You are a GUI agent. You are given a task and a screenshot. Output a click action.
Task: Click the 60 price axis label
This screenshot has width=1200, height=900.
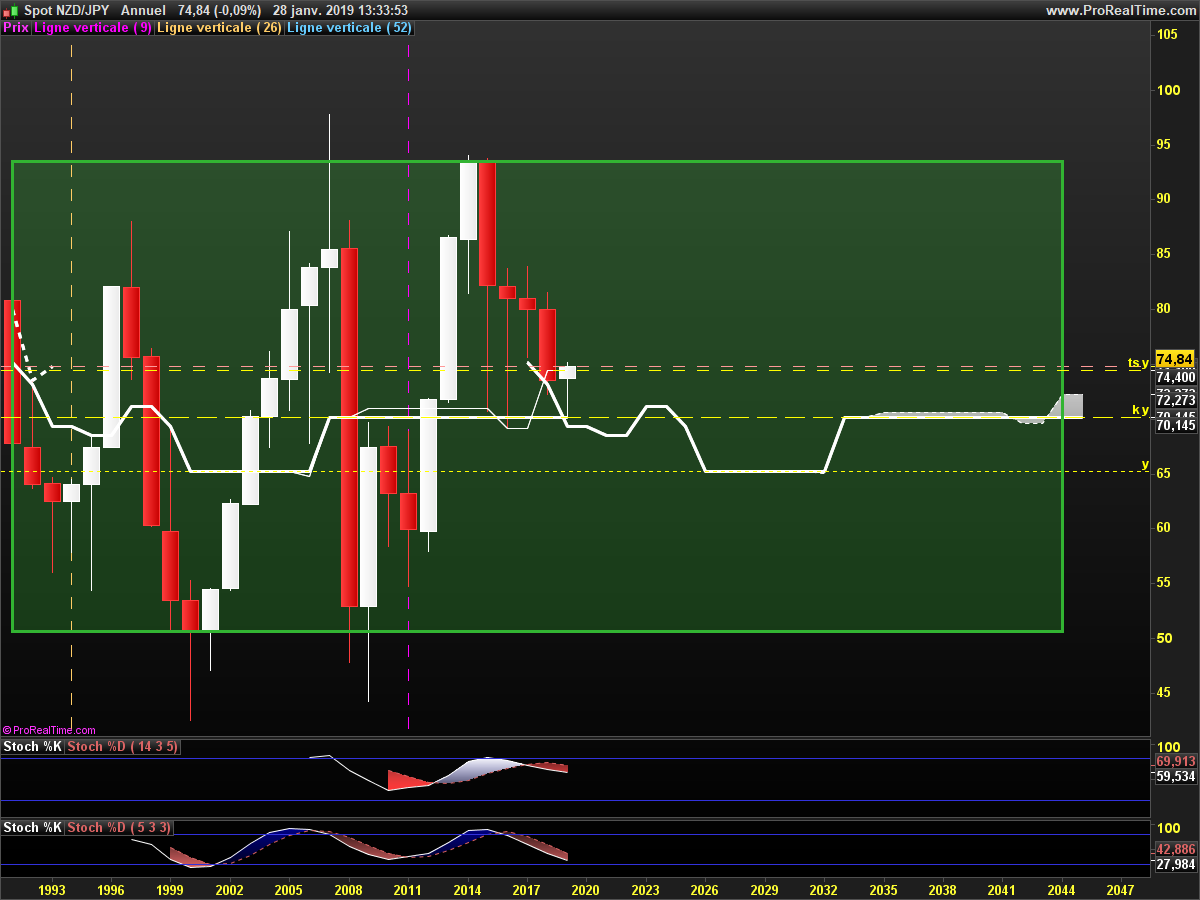1164,527
